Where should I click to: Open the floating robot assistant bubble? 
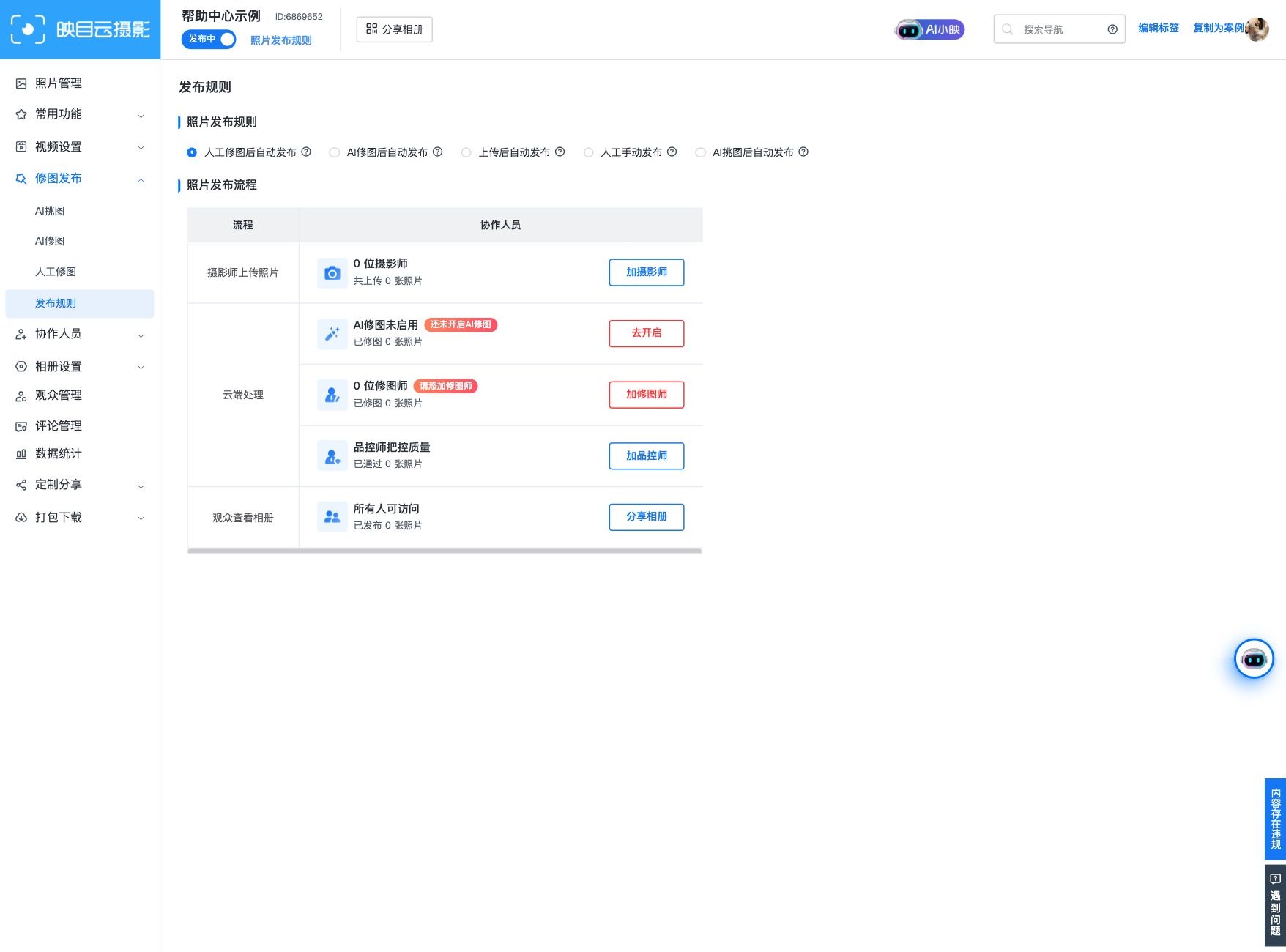coord(1254,658)
